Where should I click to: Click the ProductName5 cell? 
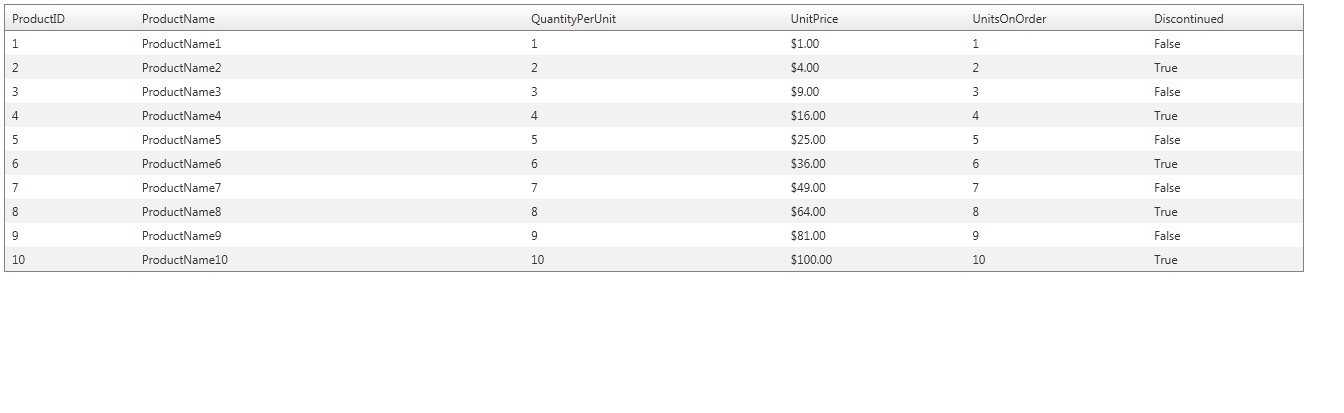coord(181,140)
